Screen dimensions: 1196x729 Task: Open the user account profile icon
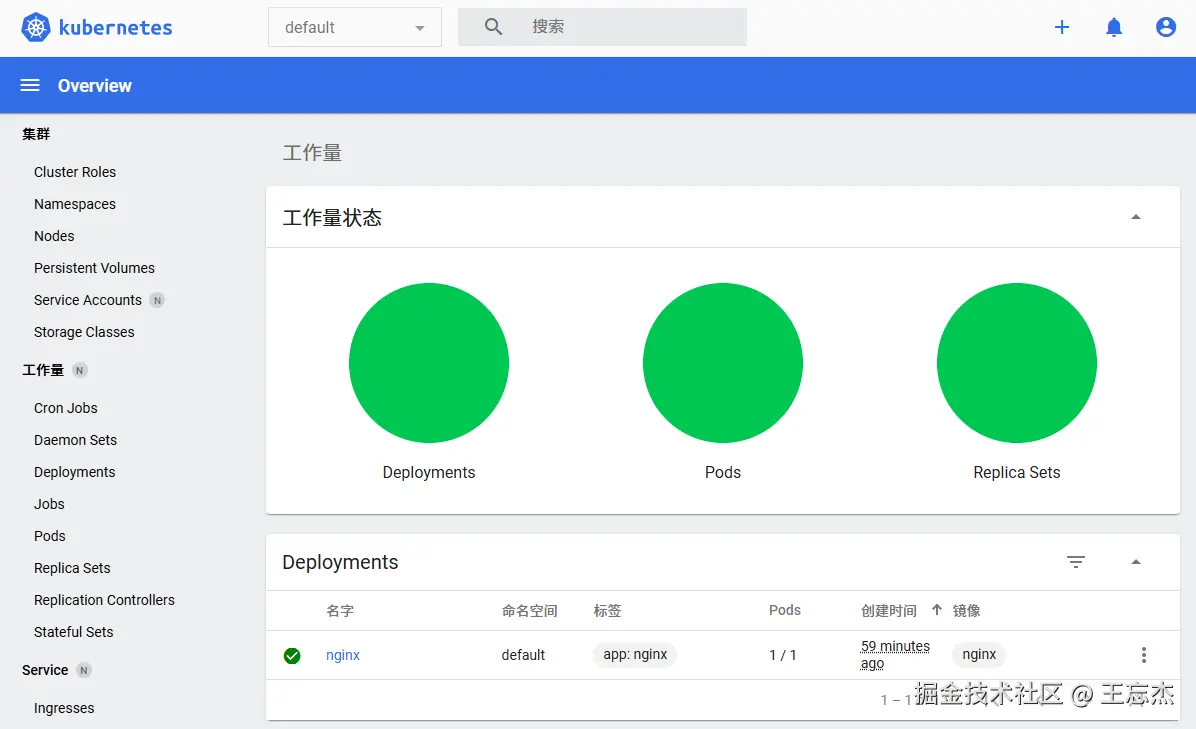point(1165,27)
